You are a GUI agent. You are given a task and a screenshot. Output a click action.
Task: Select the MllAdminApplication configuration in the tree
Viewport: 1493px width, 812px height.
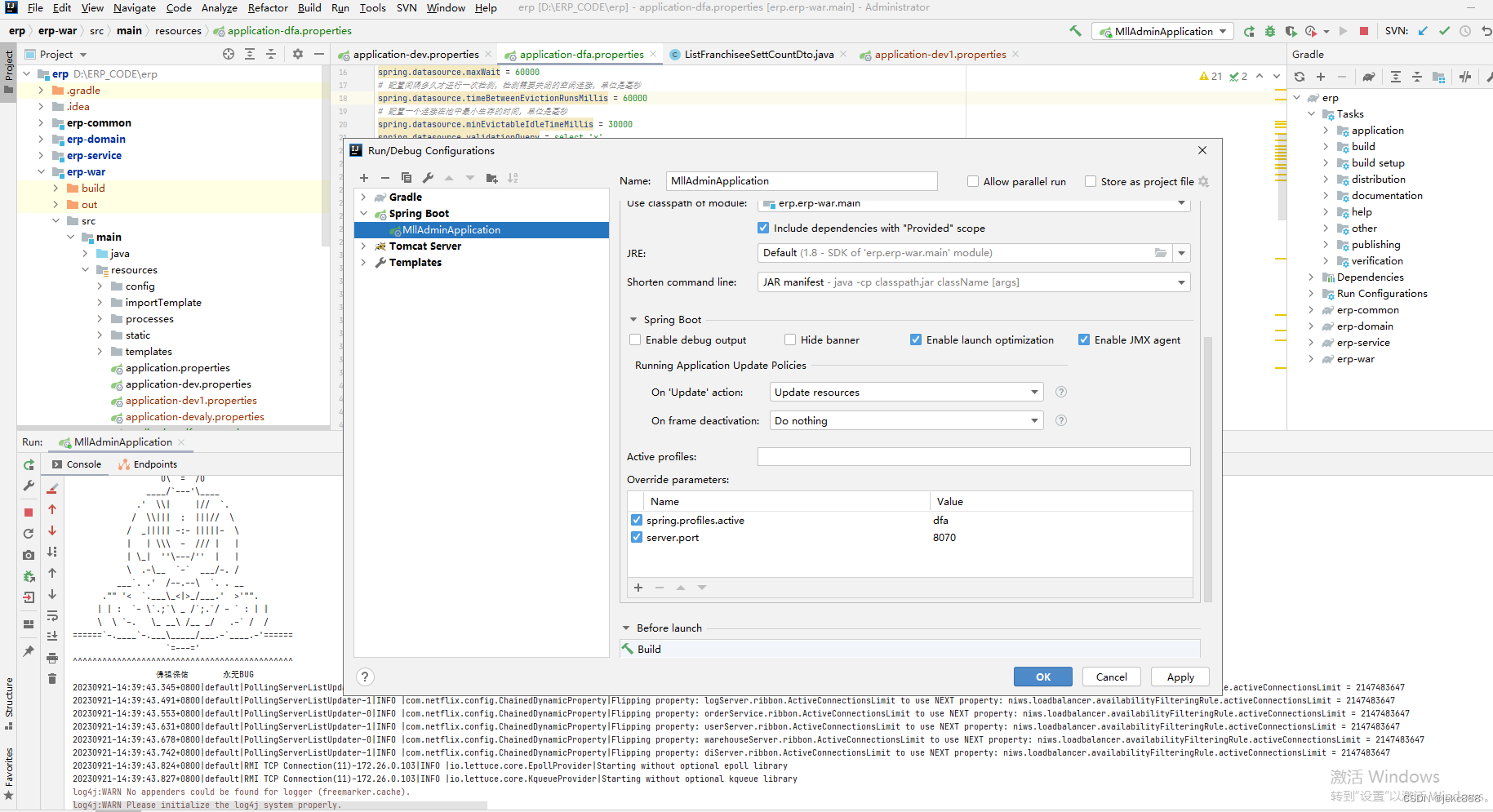[482, 230]
